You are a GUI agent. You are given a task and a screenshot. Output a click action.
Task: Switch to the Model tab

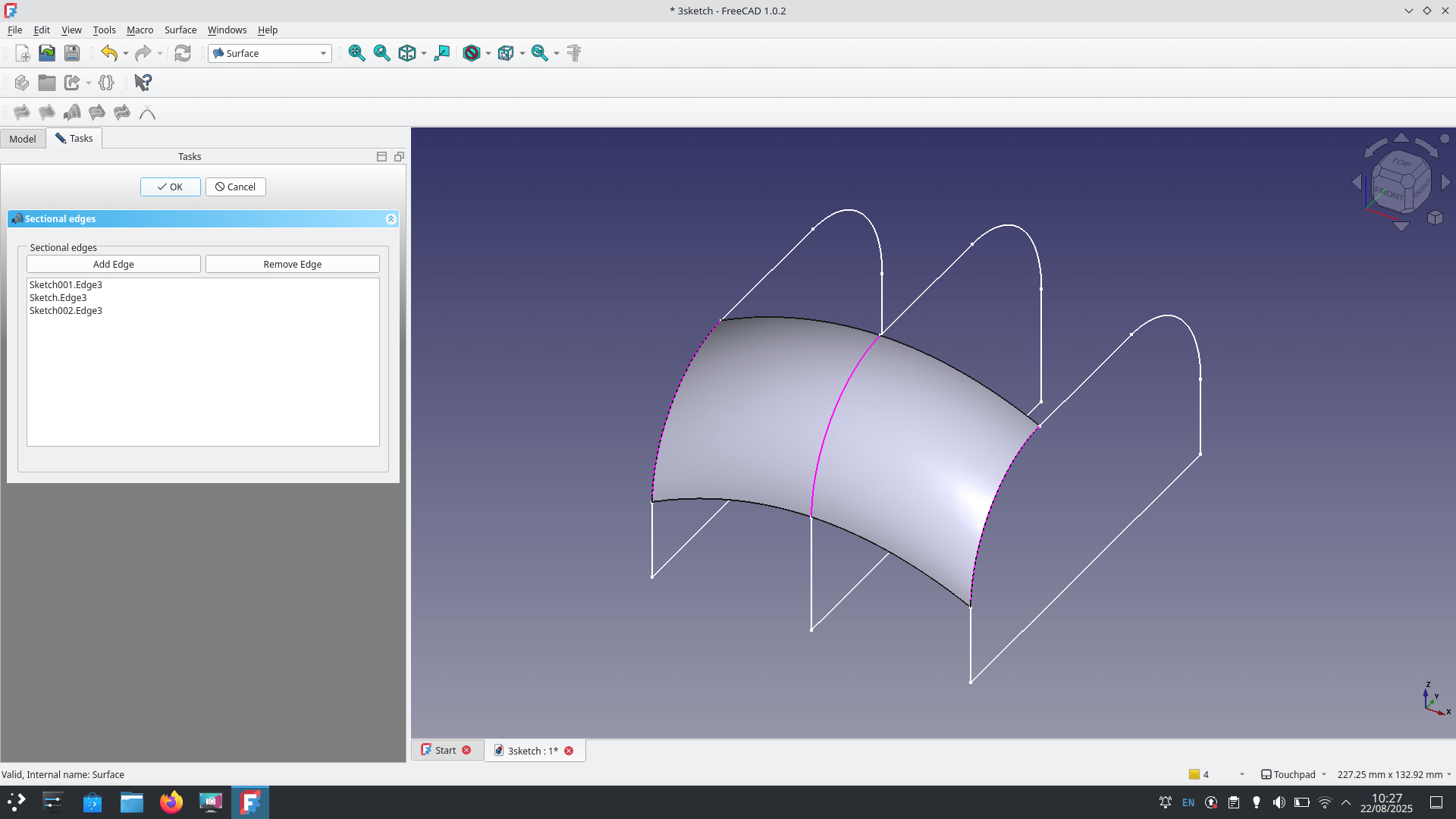click(x=23, y=139)
